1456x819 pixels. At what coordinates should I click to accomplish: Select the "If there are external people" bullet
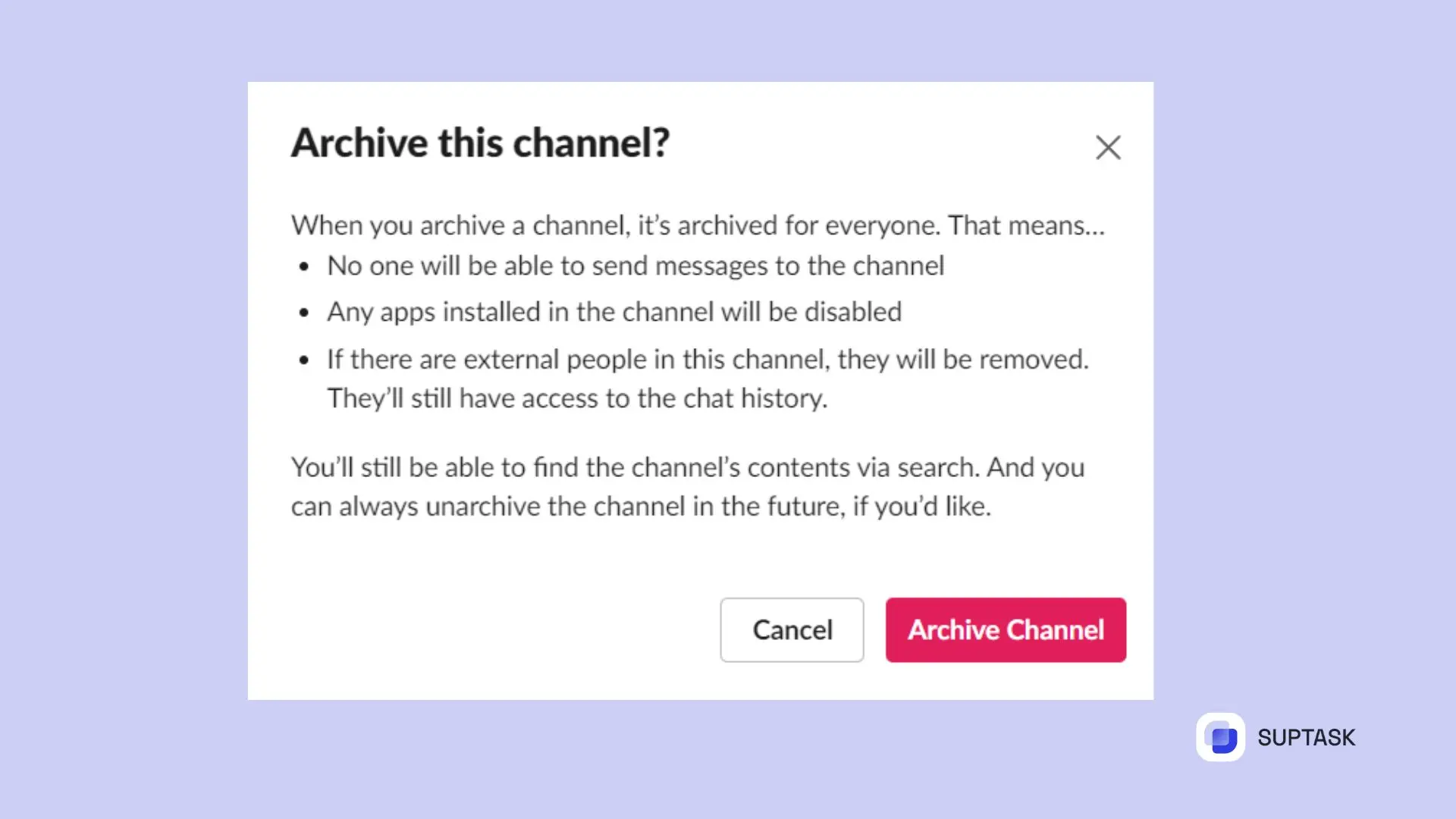point(708,378)
